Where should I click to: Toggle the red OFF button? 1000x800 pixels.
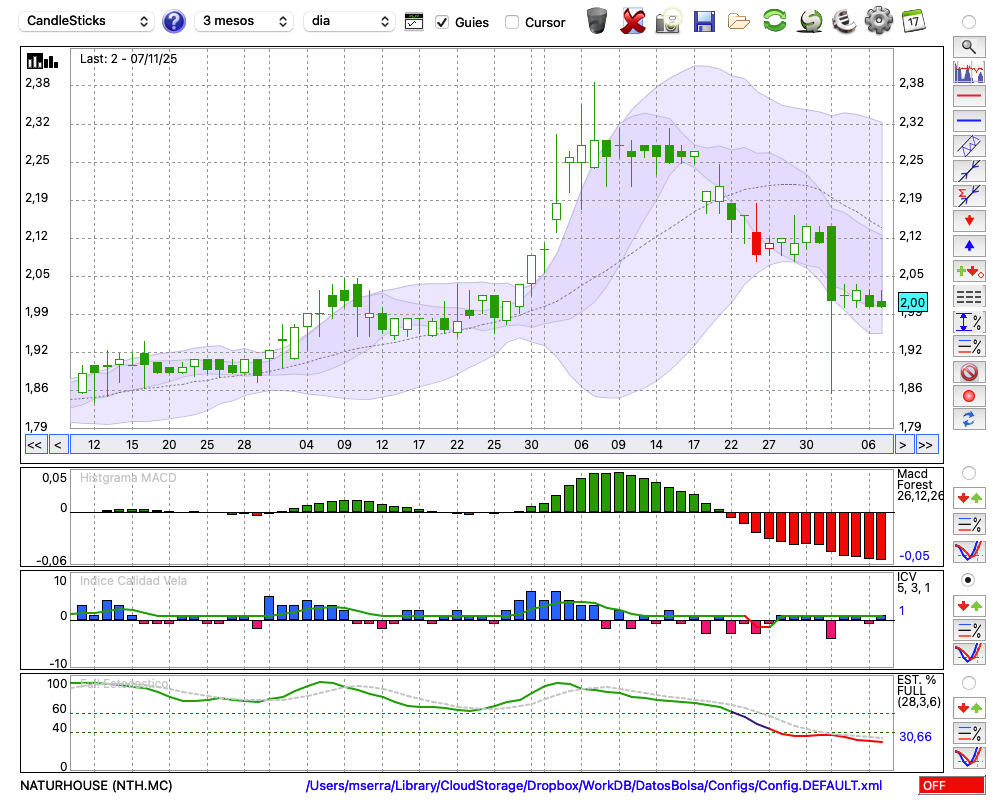pyautogui.click(x=952, y=785)
